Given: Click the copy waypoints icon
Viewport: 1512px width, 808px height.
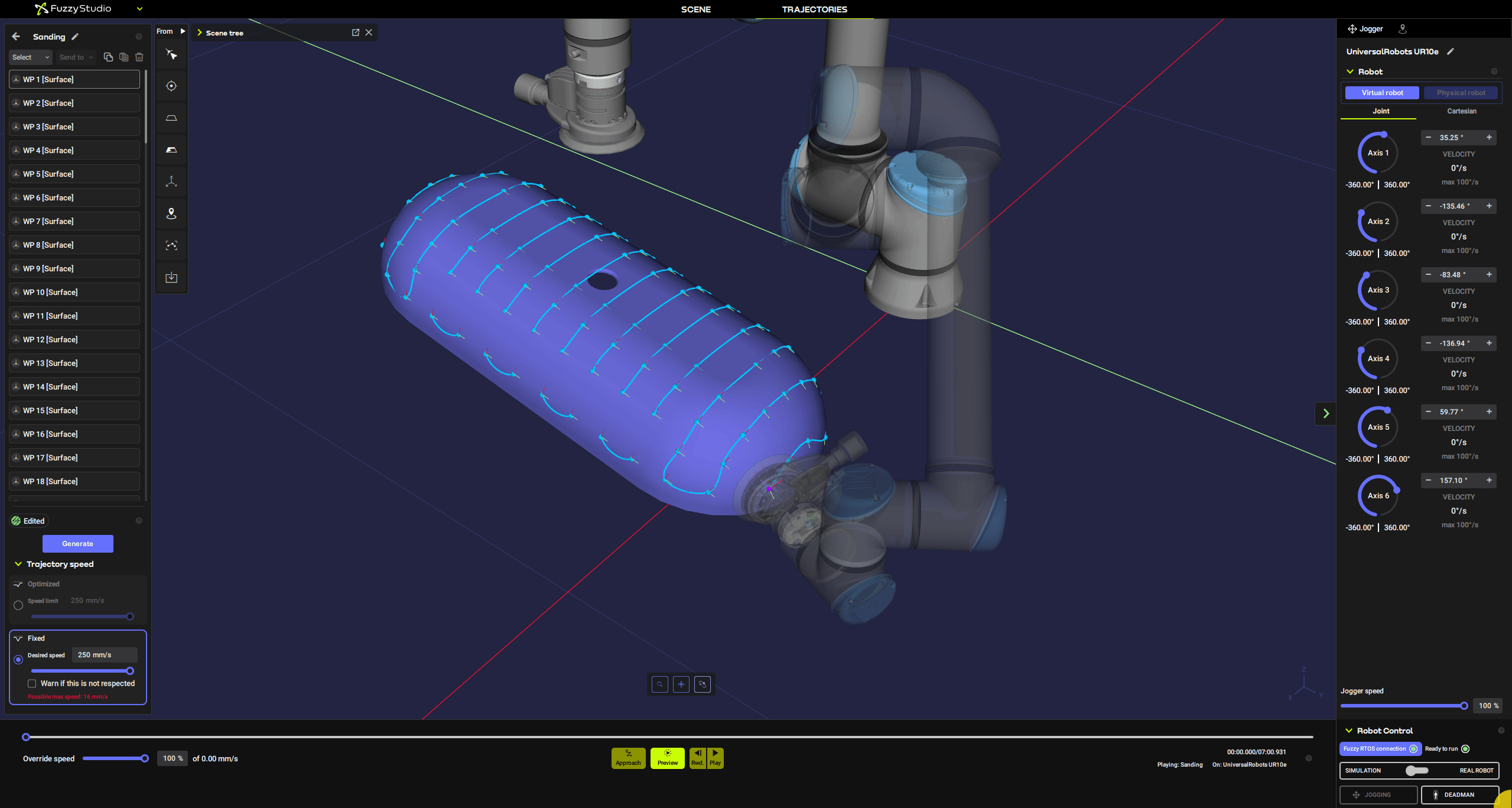Looking at the screenshot, I should point(108,57).
